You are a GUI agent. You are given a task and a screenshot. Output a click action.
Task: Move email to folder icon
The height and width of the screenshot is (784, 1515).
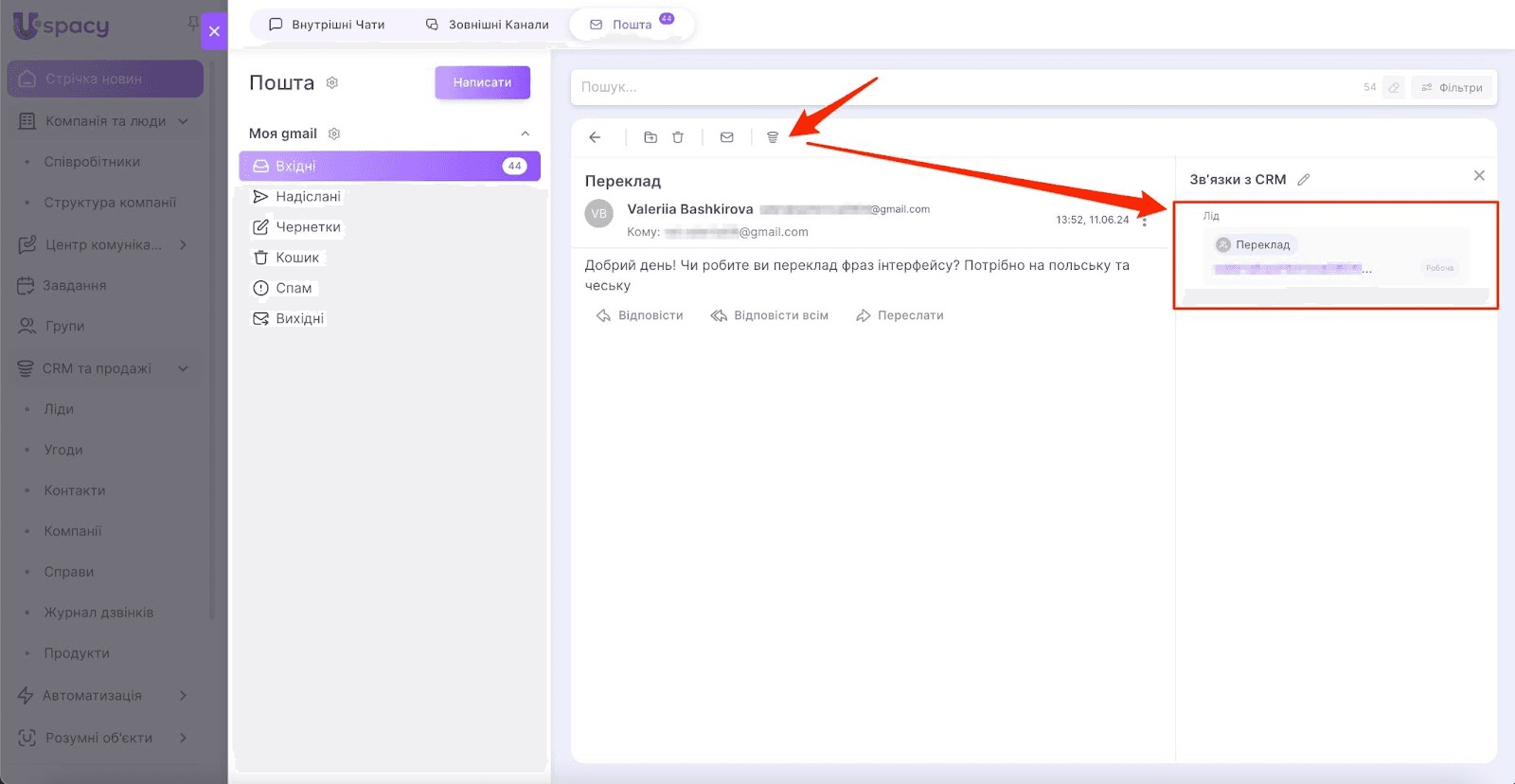[651, 137]
